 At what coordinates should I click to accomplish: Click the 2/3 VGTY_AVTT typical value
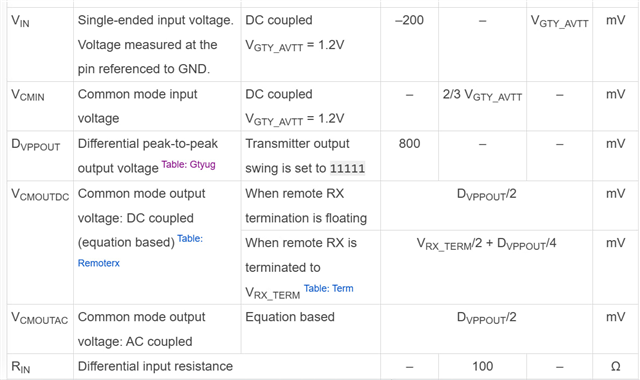tap(482, 95)
